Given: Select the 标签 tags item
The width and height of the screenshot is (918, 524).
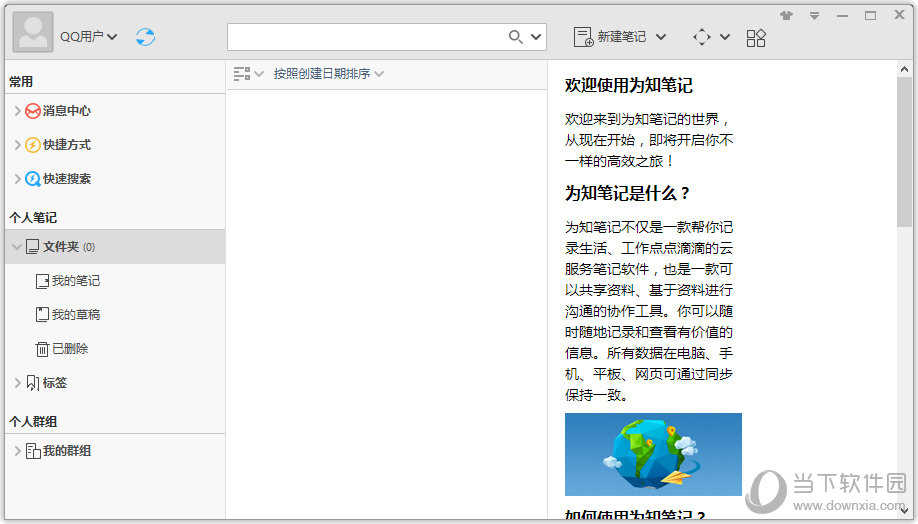Looking at the screenshot, I should click(x=54, y=383).
